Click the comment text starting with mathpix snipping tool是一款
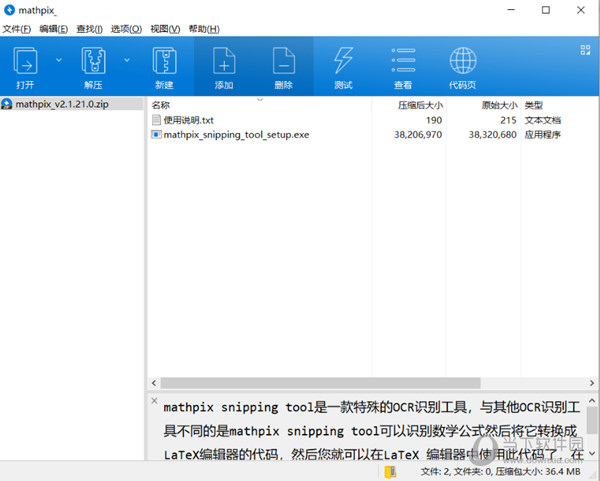The image size is (600, 481). (372, 408)
